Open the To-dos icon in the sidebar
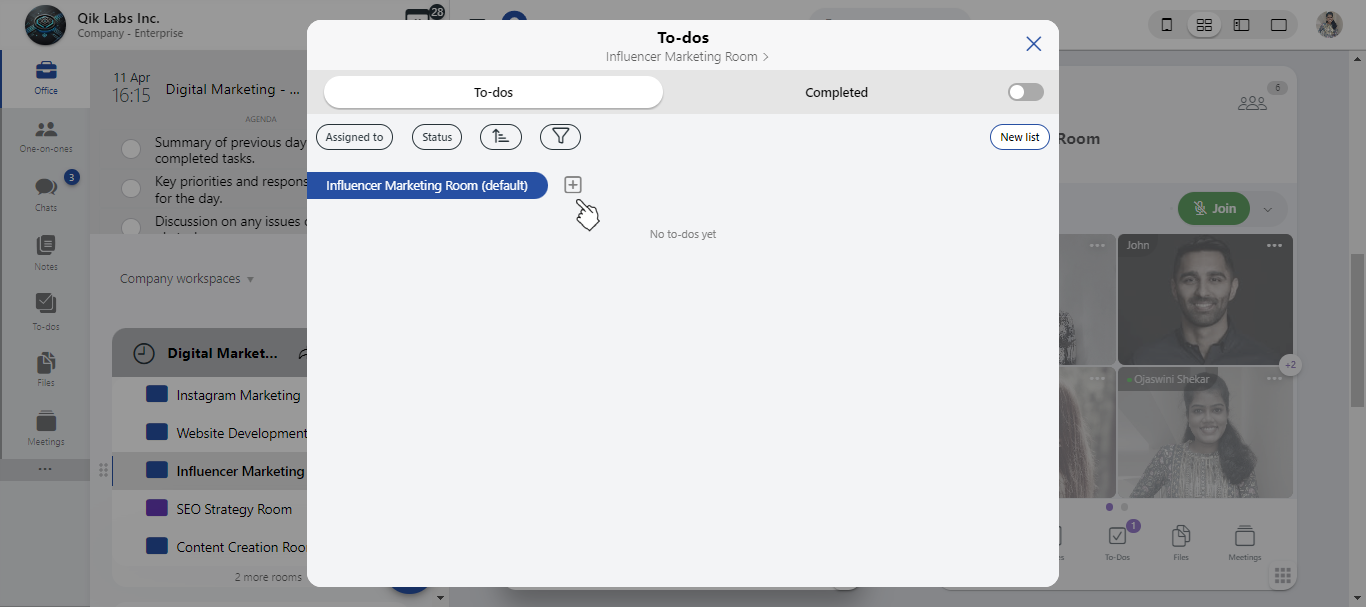This screenshot has width=1366, height=607. coord(45,309)
